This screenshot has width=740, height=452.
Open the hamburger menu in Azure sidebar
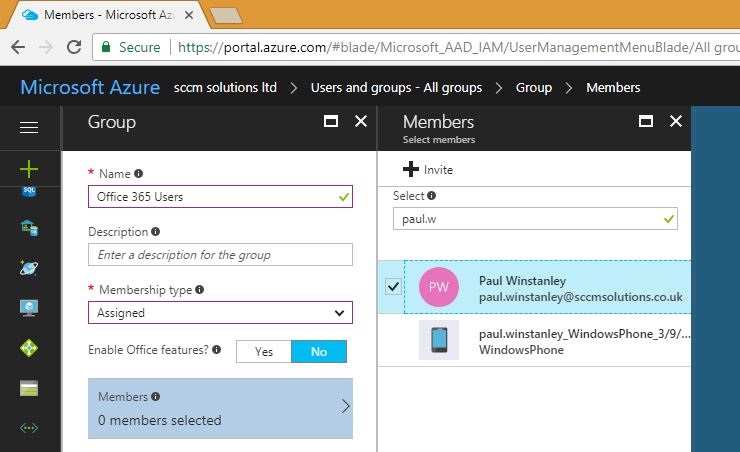pos(29,127)
